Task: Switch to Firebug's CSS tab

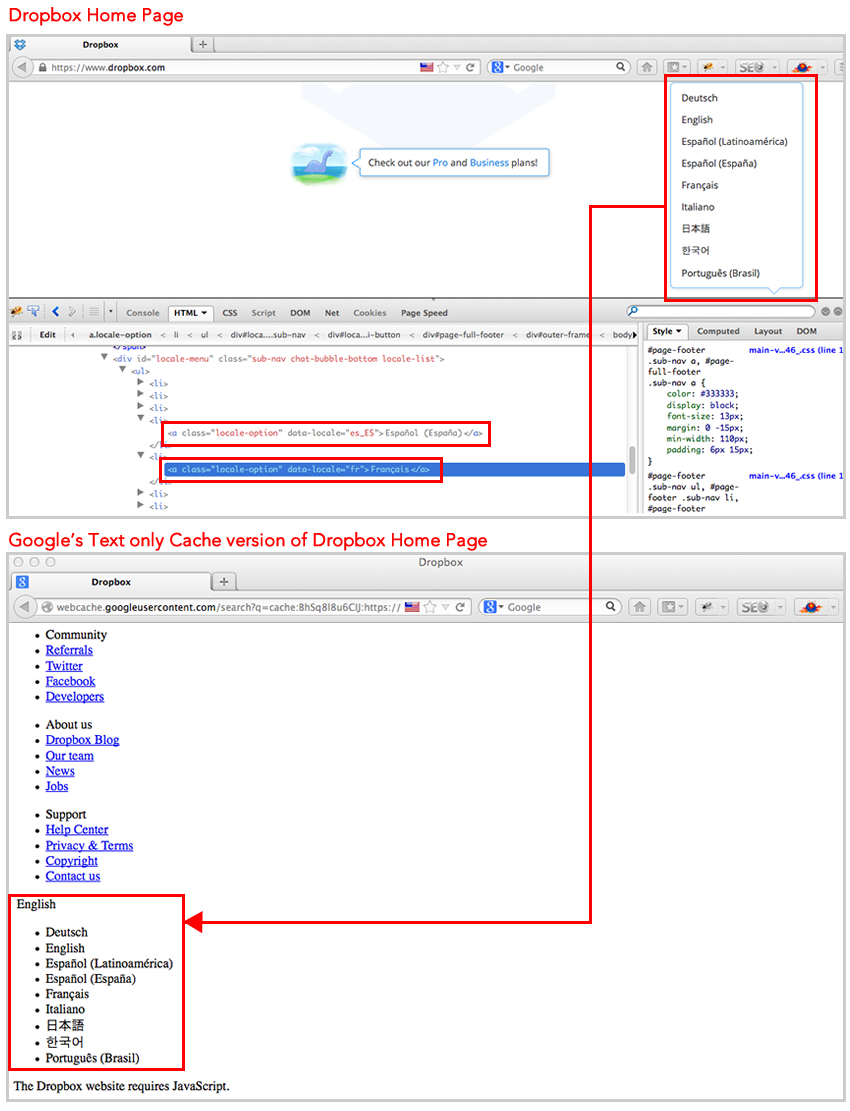Action: [x=230, y=312]
